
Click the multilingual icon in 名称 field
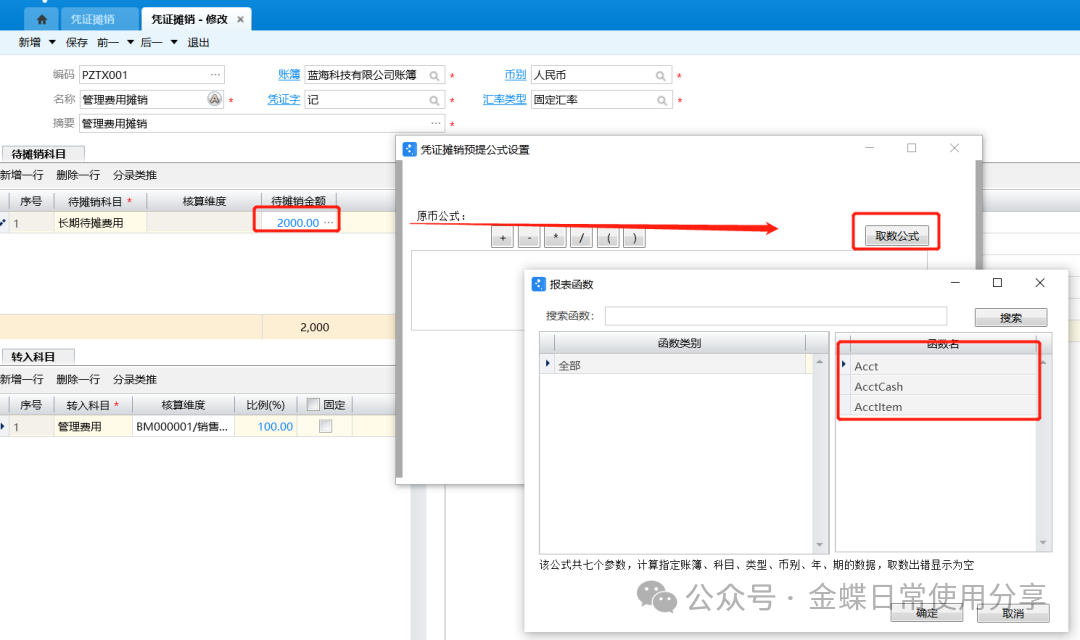point(214,99)
